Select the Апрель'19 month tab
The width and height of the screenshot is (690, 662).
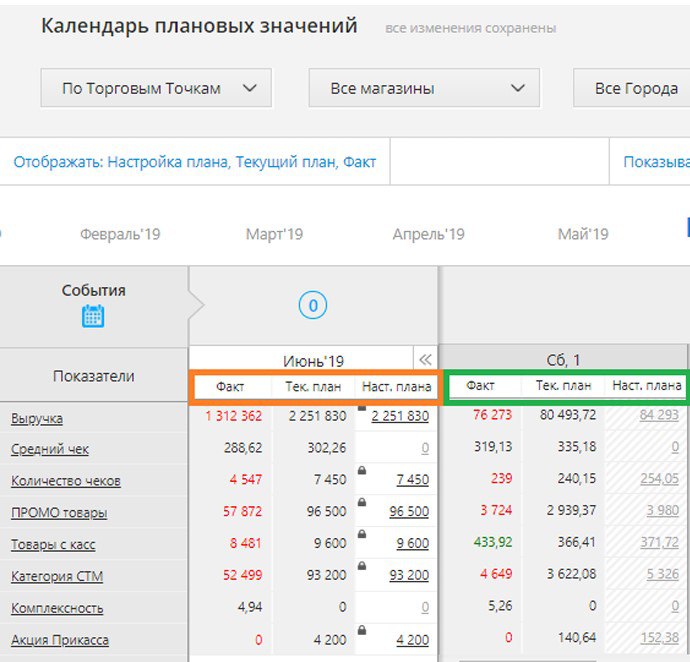(428, 234)
